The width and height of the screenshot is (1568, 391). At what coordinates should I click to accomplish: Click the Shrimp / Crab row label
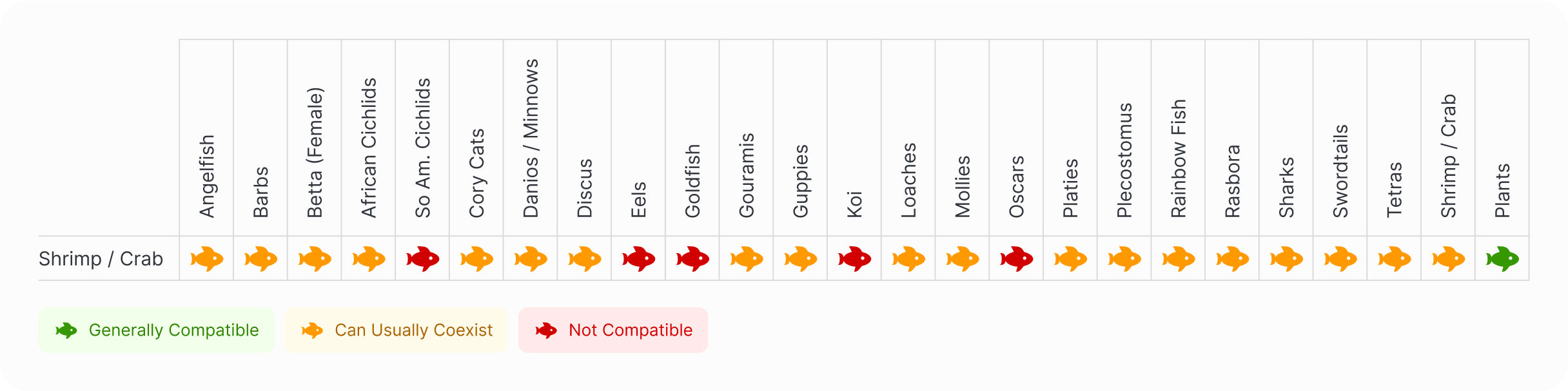(101, 258)
